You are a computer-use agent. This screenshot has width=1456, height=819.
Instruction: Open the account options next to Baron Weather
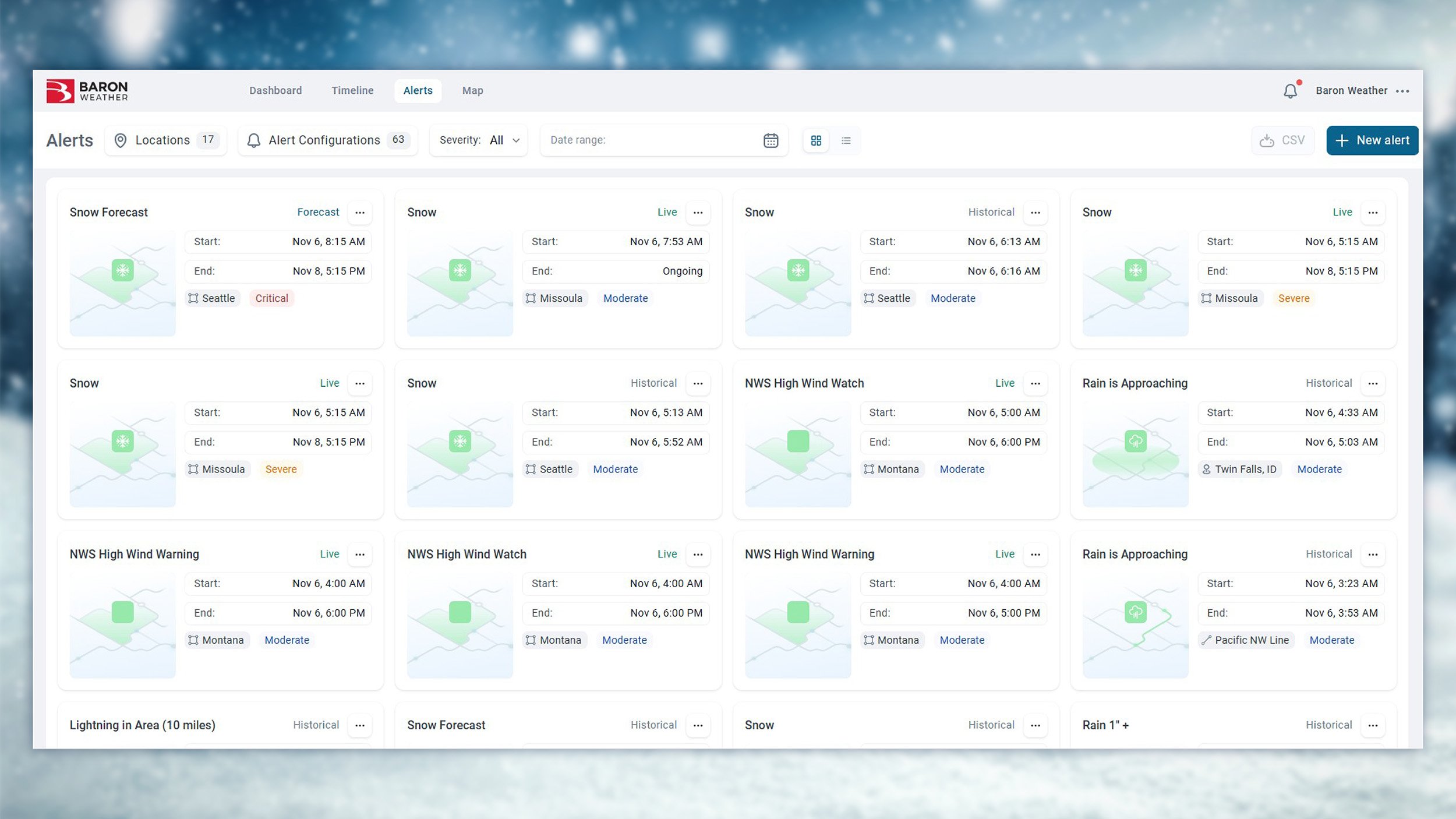[x=1404, y=91]
